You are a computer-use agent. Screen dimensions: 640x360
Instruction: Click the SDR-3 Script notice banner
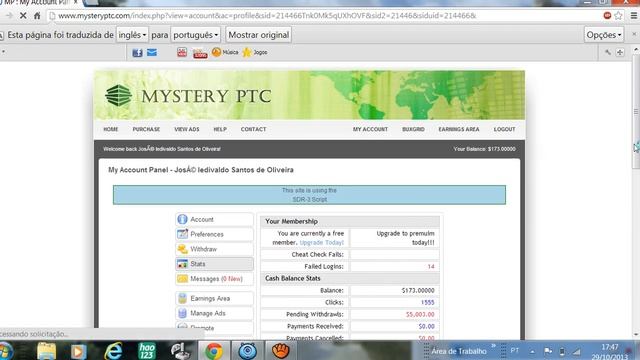[x=309, y=195]
